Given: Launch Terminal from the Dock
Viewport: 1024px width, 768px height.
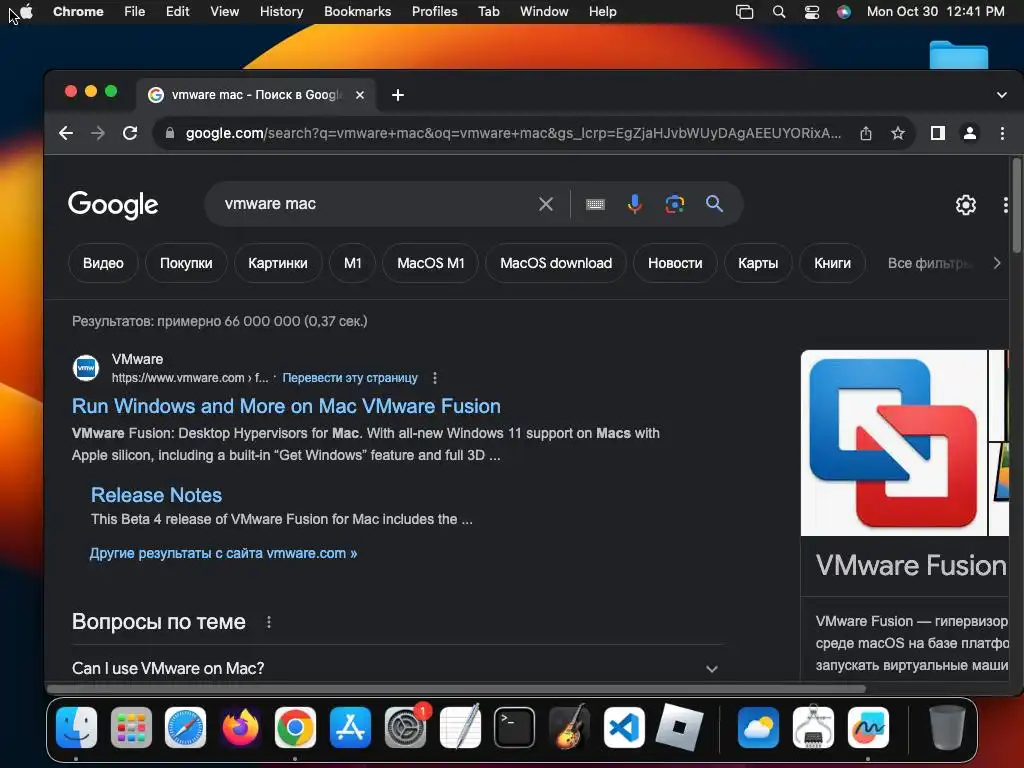Looking at the screenshot, I should point(515,728).
